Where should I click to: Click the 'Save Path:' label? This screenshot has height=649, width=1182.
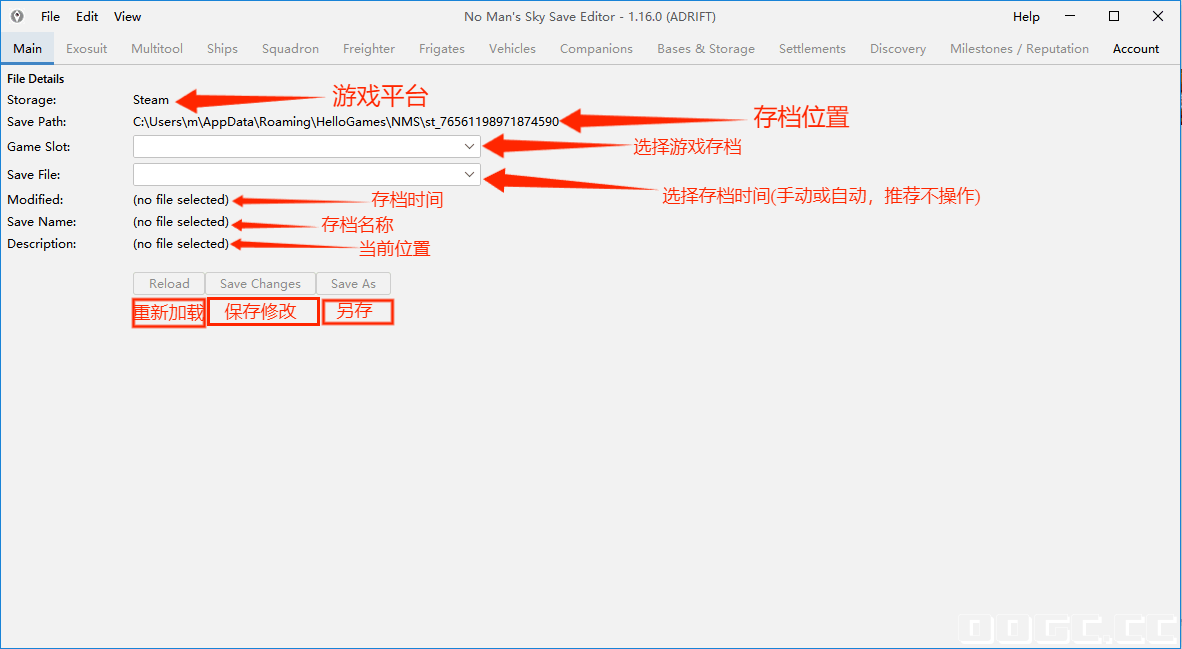point(37,121)
